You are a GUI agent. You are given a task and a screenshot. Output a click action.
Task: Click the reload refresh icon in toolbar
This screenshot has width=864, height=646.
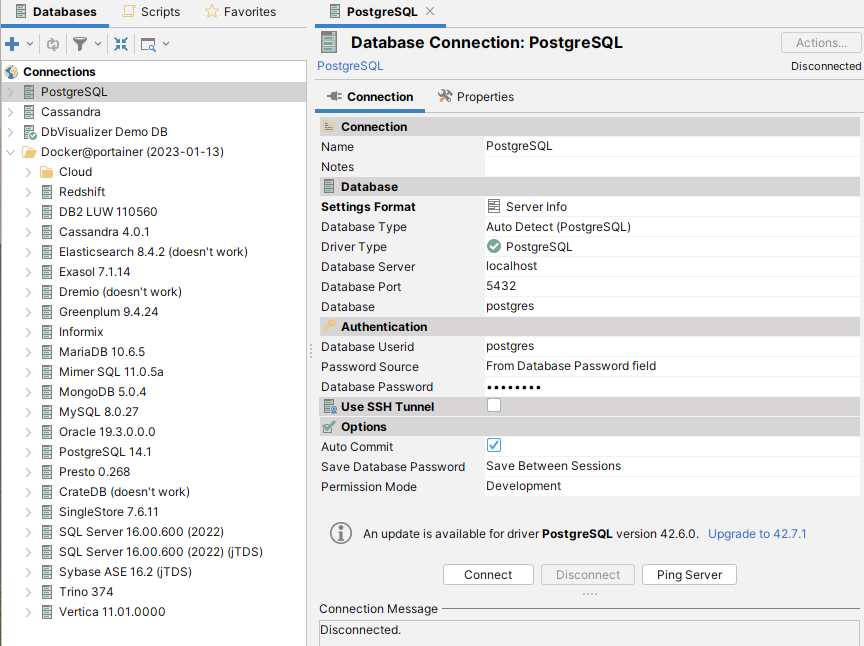pyautogui.click(x=53, y=44)
